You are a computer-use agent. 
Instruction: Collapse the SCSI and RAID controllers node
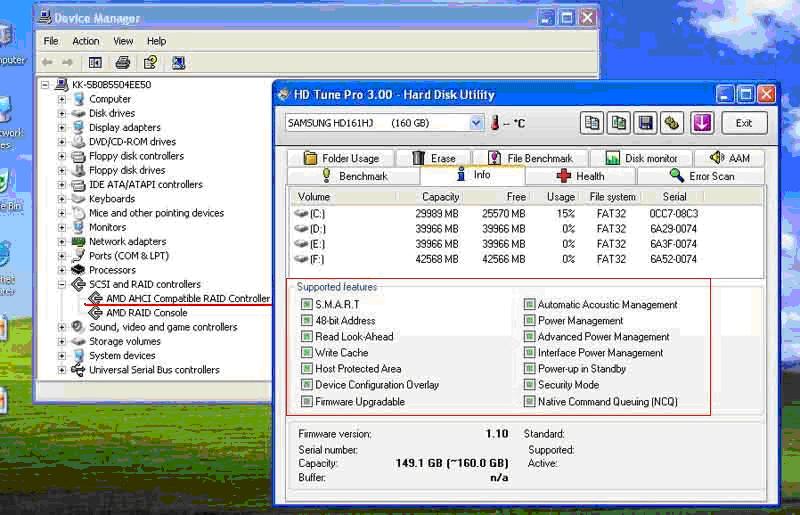click(62, 284)
